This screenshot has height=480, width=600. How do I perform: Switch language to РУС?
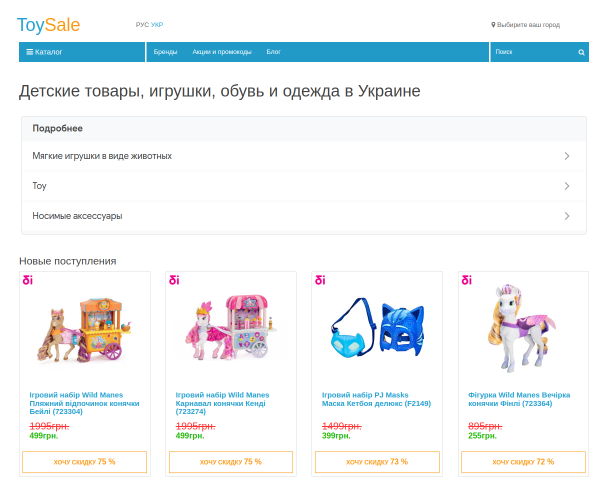pos(142,24)
